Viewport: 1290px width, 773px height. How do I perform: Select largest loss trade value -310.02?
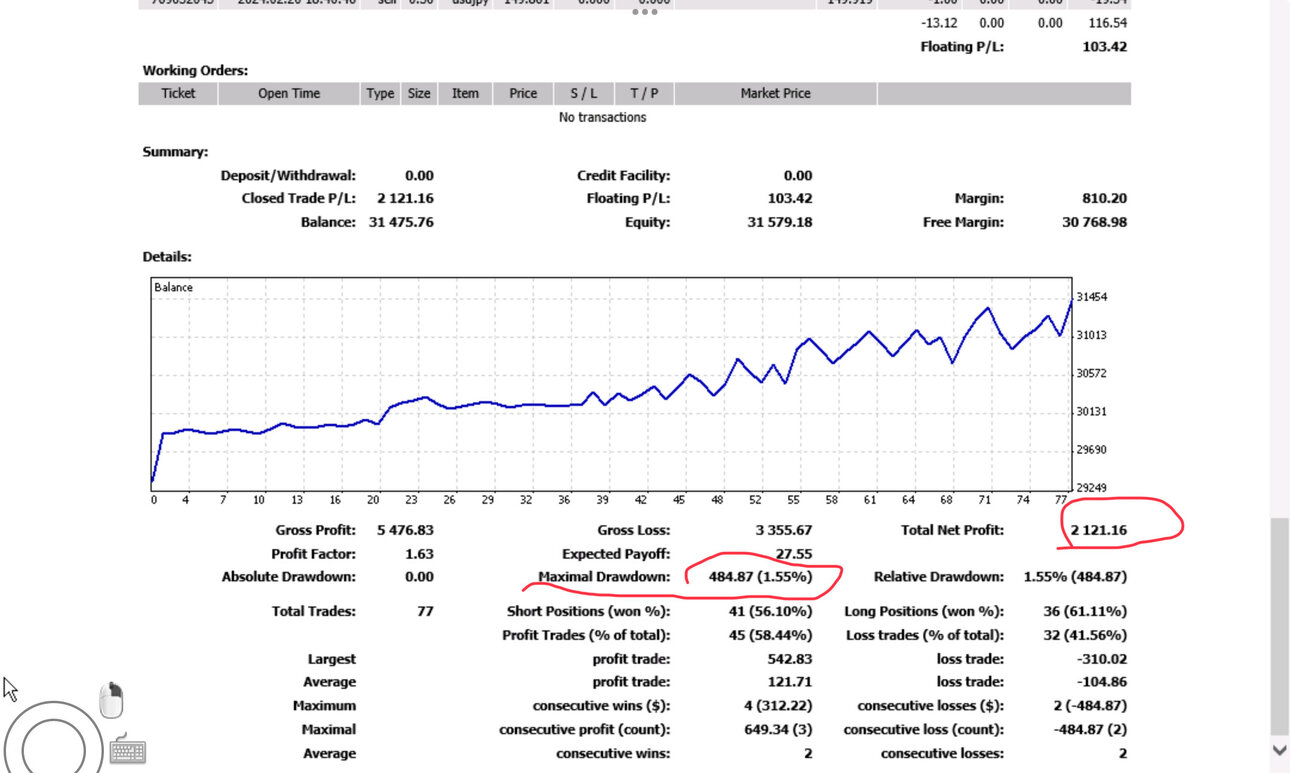1103,659
